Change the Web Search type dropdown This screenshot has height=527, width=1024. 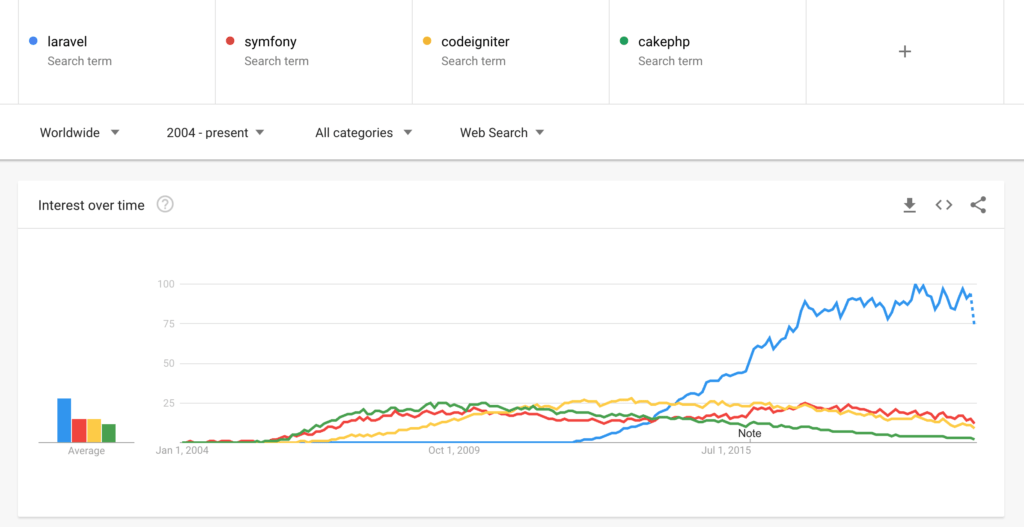tap(502, 133)
